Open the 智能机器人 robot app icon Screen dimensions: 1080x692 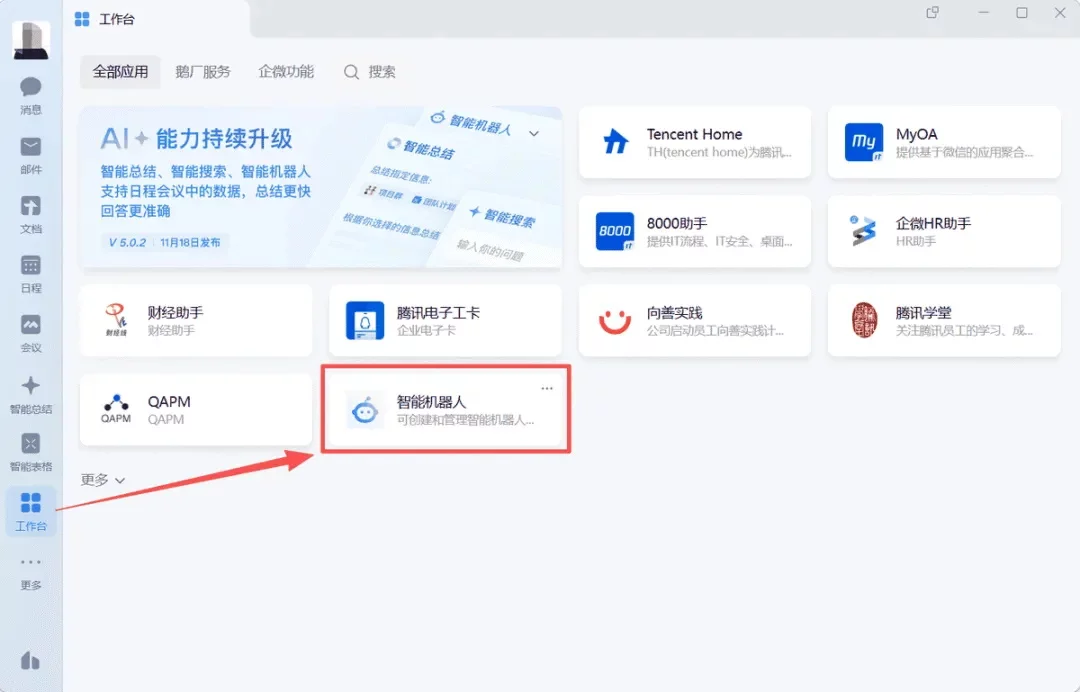point(364,410)
